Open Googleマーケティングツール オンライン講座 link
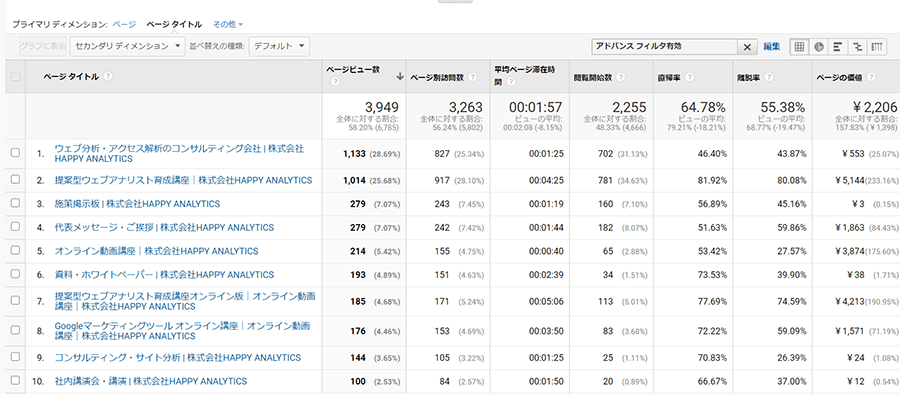 183,331
